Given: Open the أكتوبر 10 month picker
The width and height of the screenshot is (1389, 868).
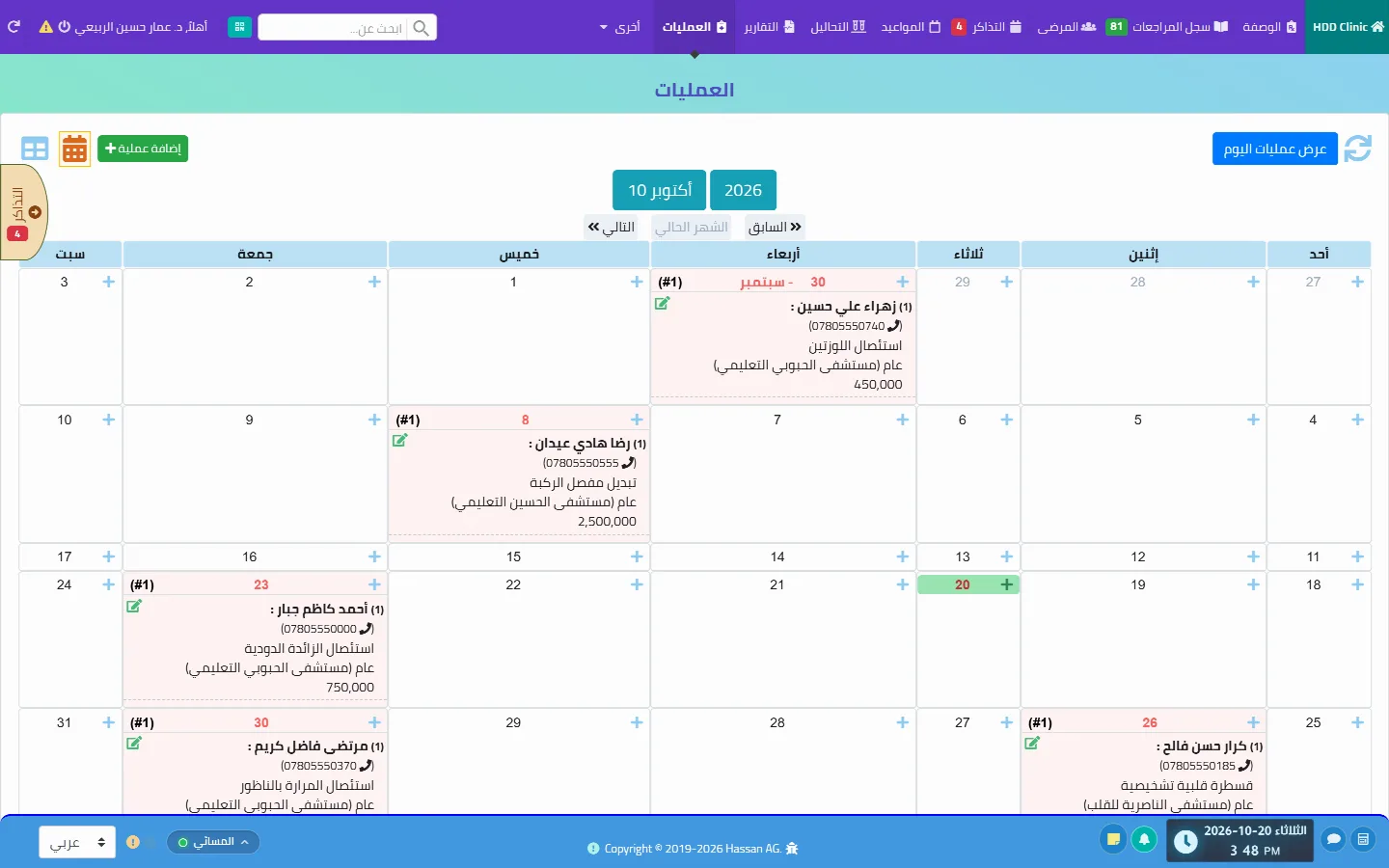Looking at the screenshot, I should click(x=660, y=190).
